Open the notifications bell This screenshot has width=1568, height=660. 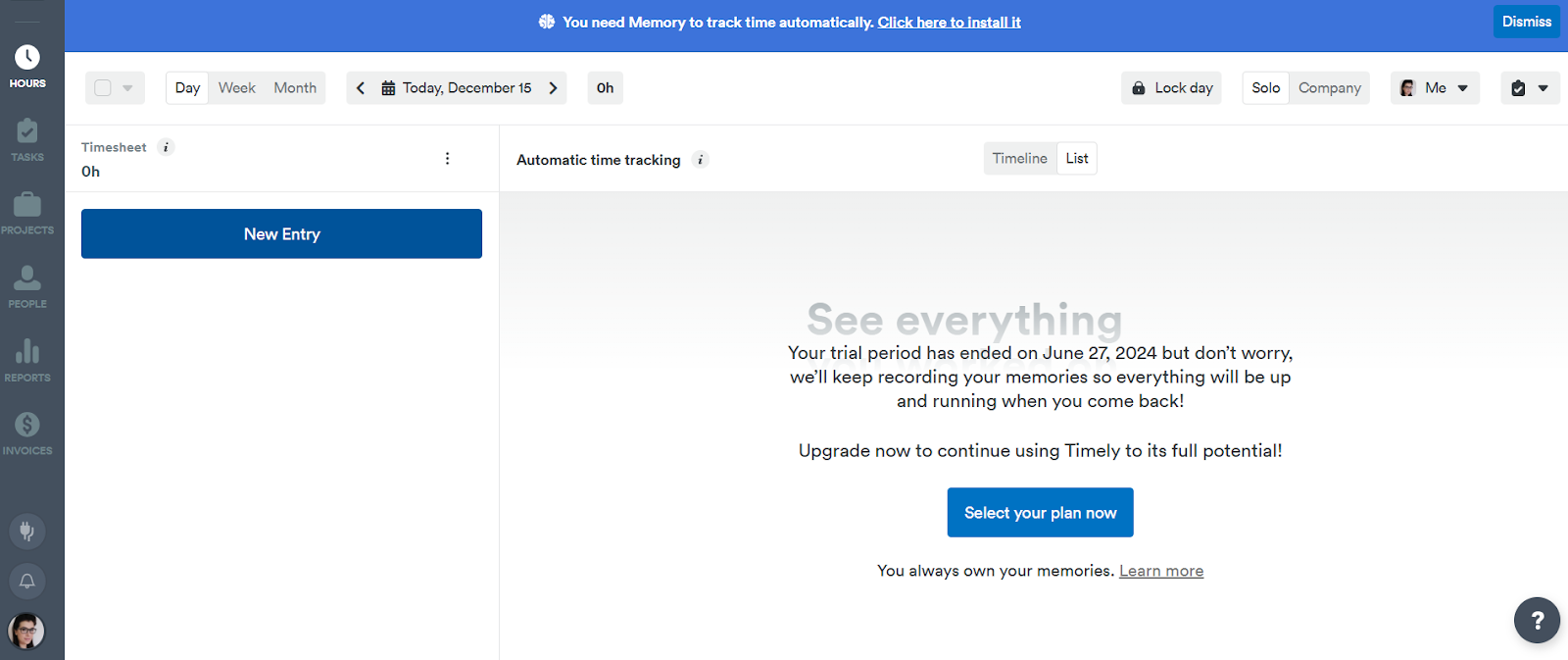tap(27, 582)
